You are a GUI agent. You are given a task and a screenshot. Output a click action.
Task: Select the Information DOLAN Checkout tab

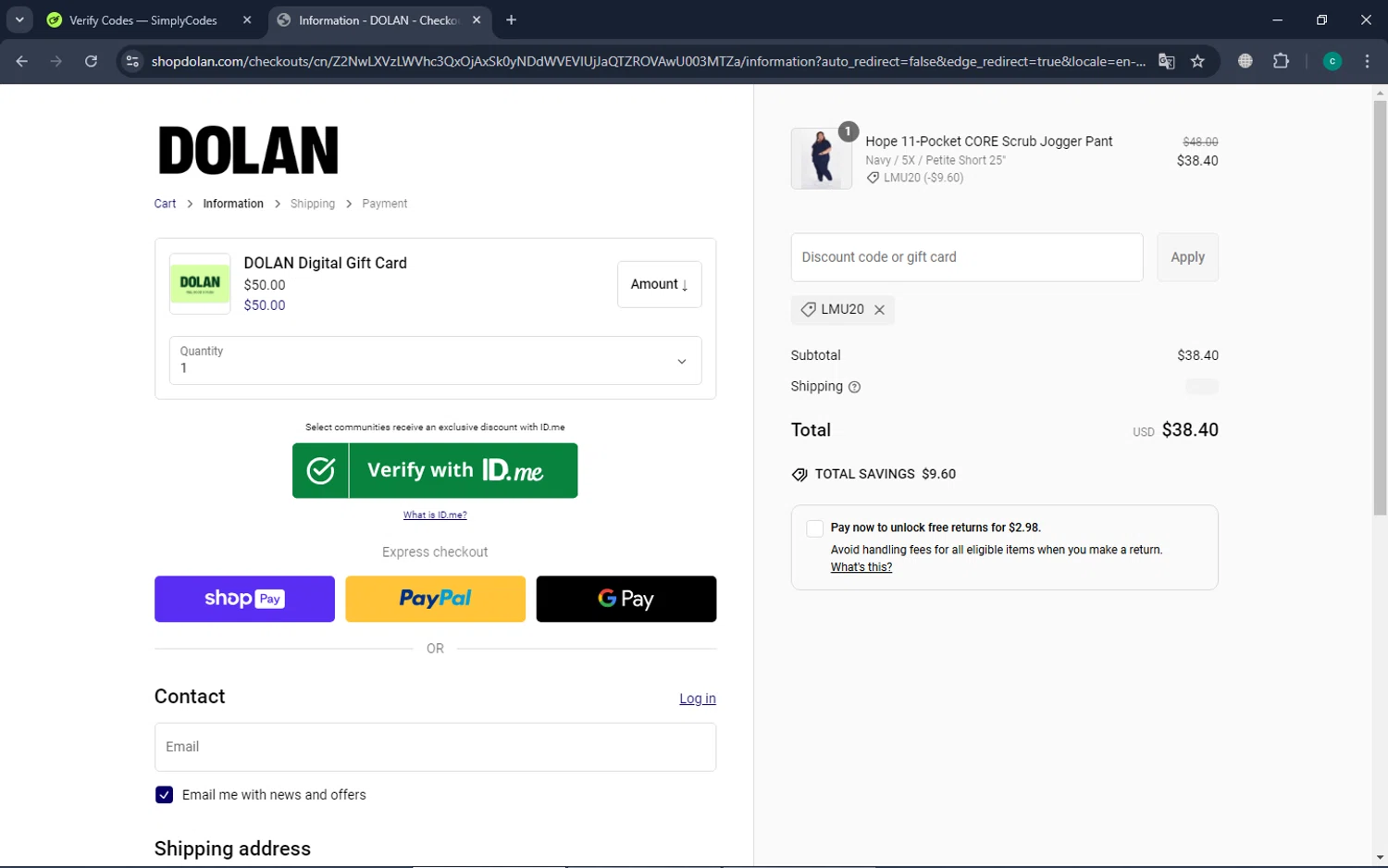click(379, 19)
